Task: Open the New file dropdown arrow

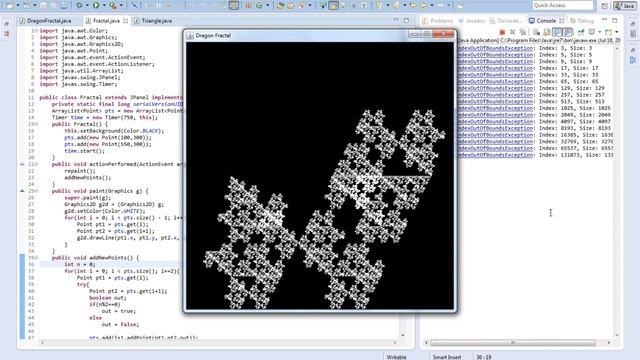Action: (18, 5)
